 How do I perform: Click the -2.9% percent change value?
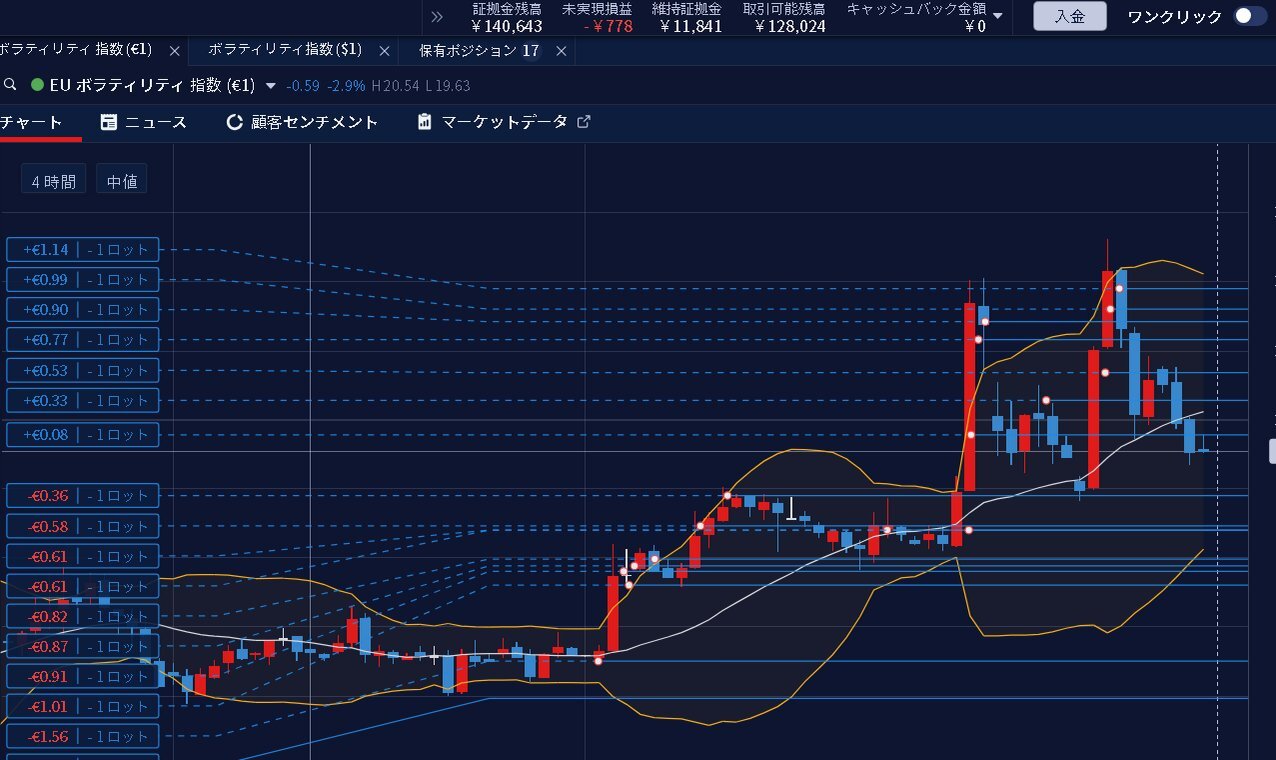pyautogui.click(x=346, y=86)
